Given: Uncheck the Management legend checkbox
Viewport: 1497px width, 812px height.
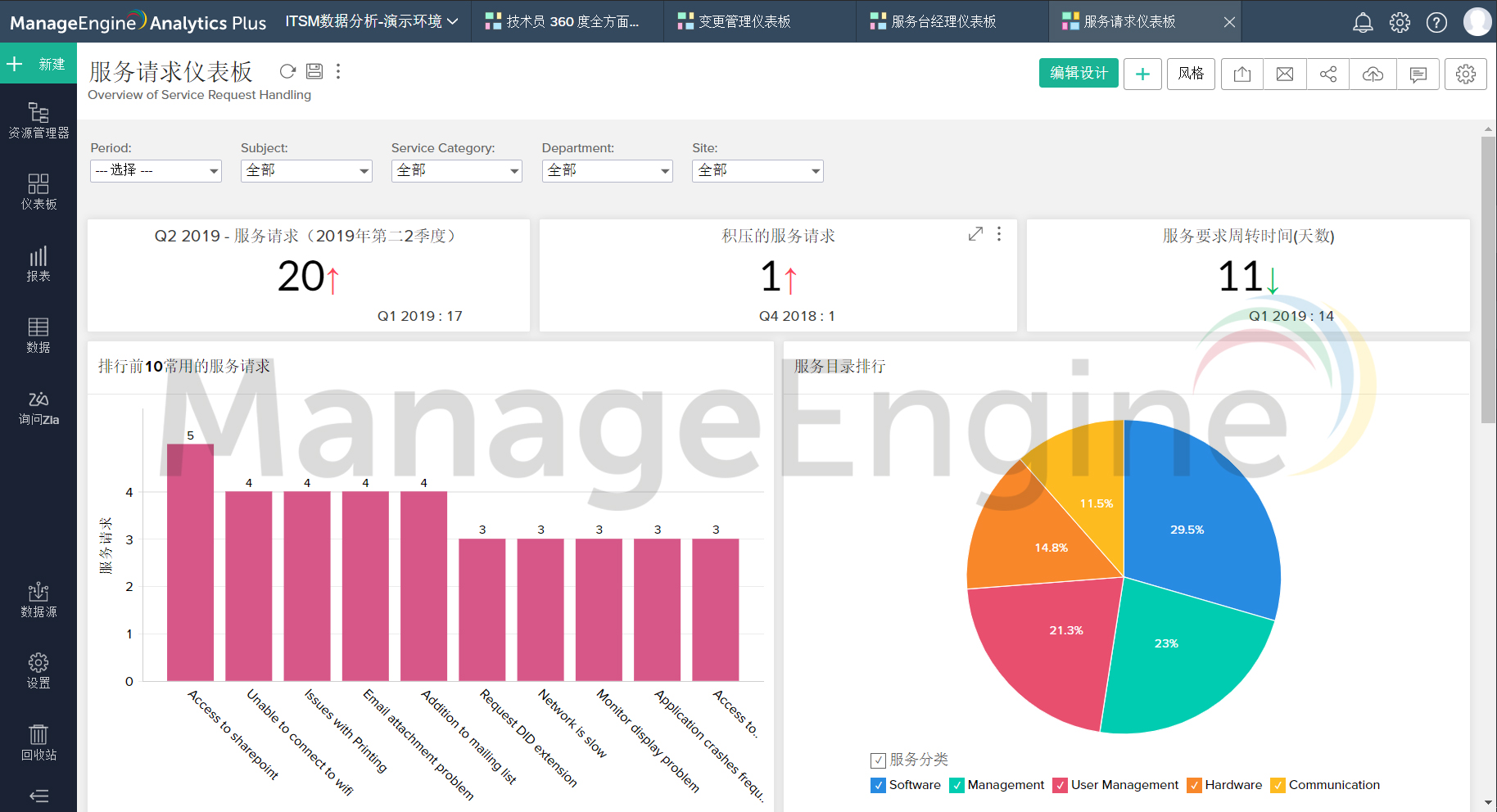Looking at the screenshot, I should pyautogui.click(x=957, y=785).
